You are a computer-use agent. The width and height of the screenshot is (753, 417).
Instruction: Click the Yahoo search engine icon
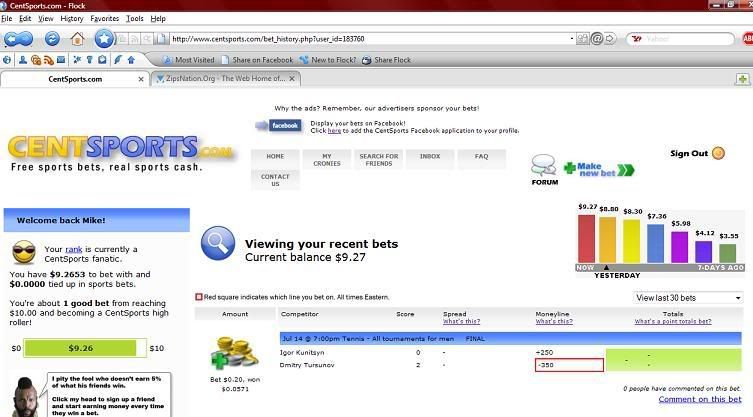coord(637,39)
